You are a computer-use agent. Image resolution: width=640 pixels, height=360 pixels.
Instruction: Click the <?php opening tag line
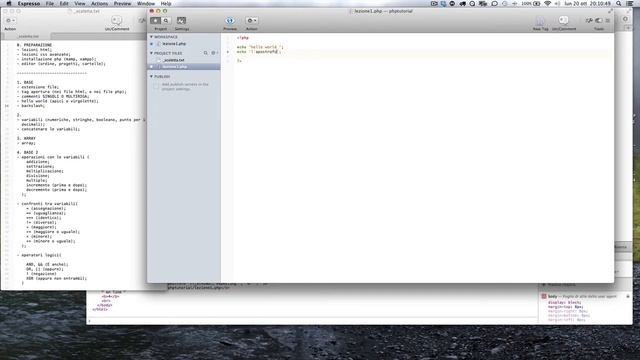[x=243, y=38]
